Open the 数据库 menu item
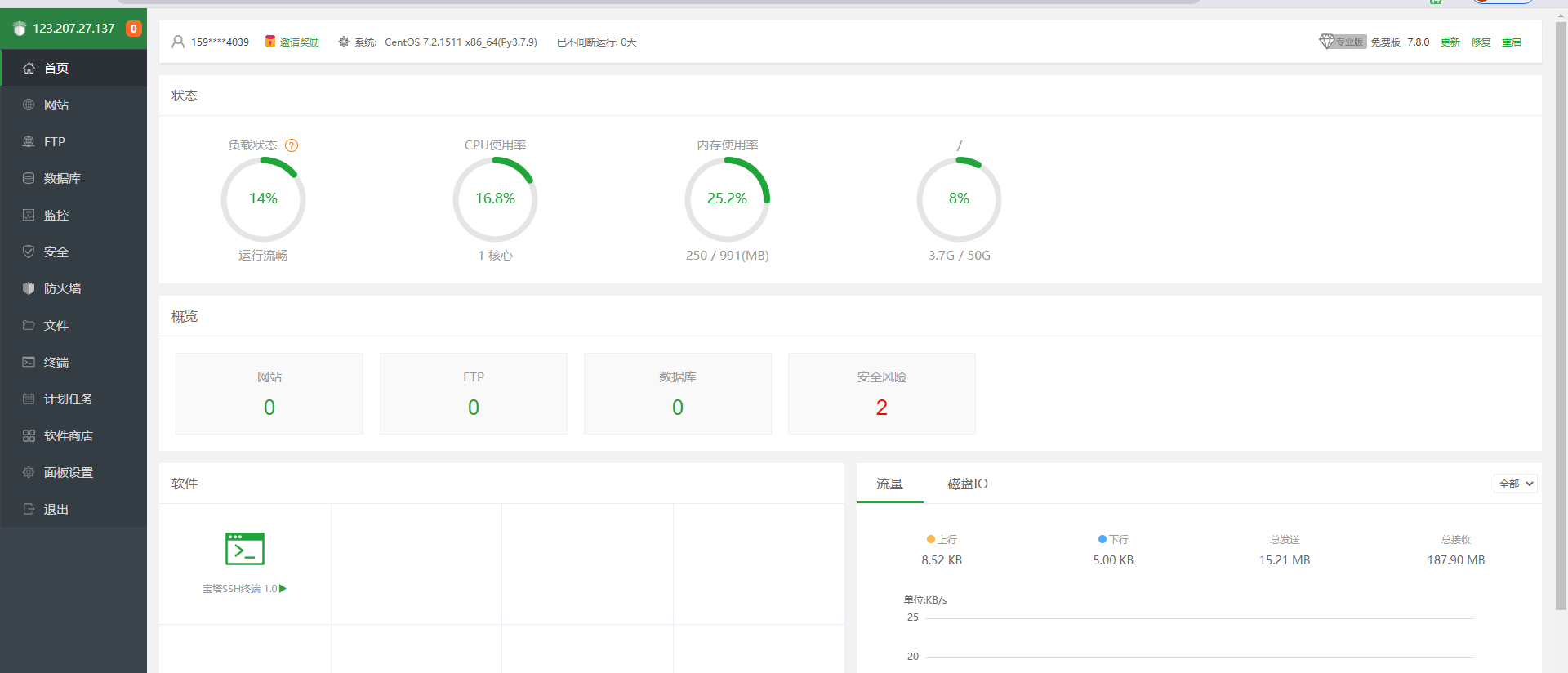 pyautogui.click(x=73, y=178)
